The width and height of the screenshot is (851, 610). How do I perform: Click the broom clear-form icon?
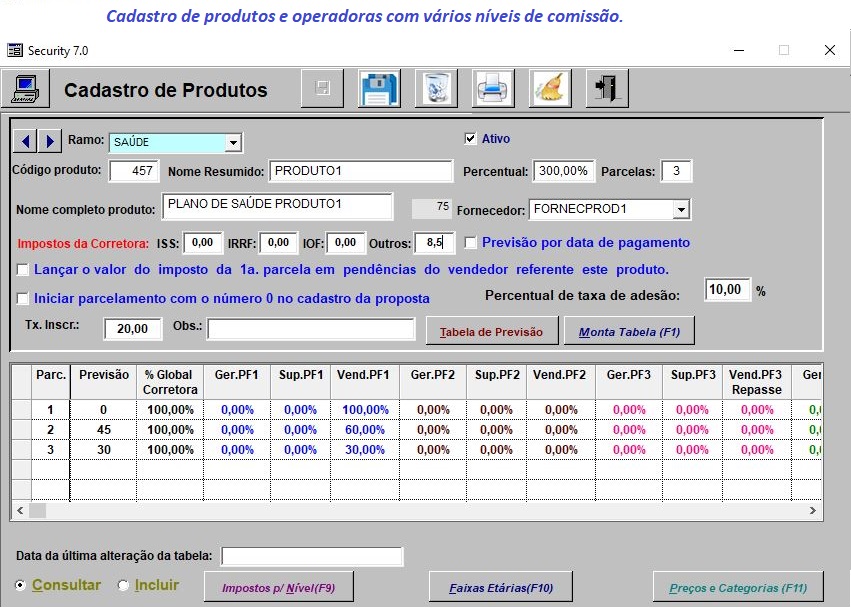coord(550,88)
